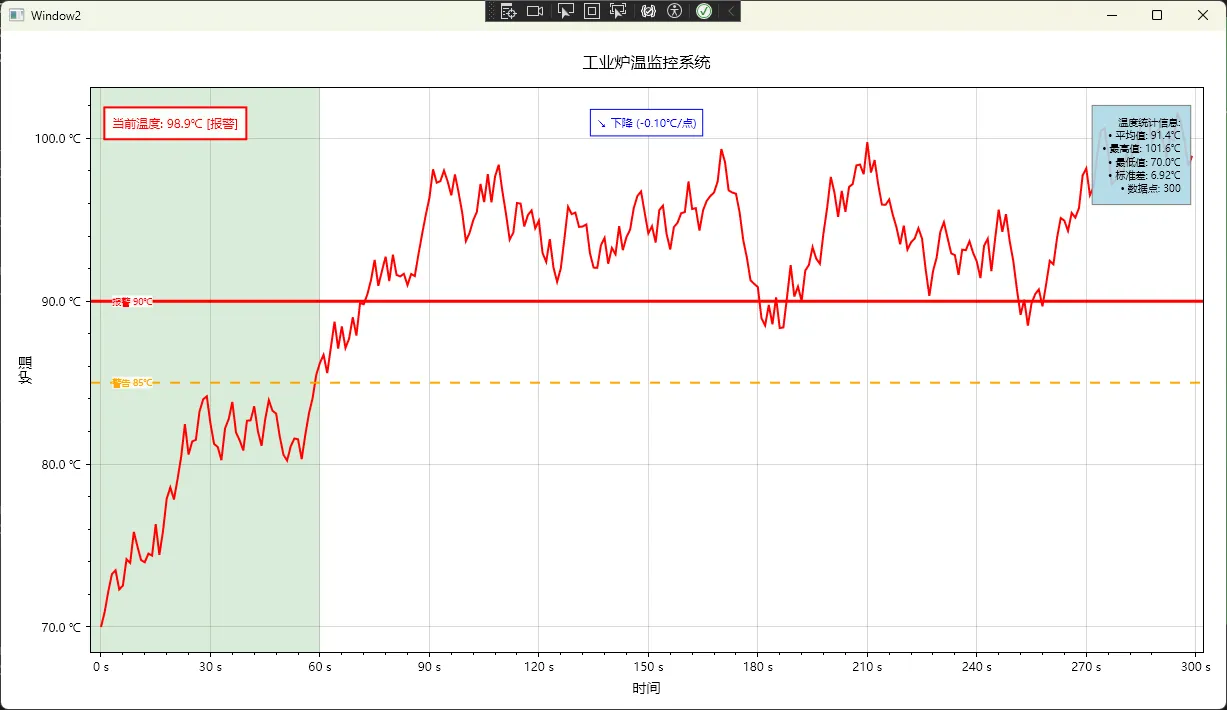Click the 工业炉温监控系统 chart title
The image size is (1227, 710).
coord(646,62)
